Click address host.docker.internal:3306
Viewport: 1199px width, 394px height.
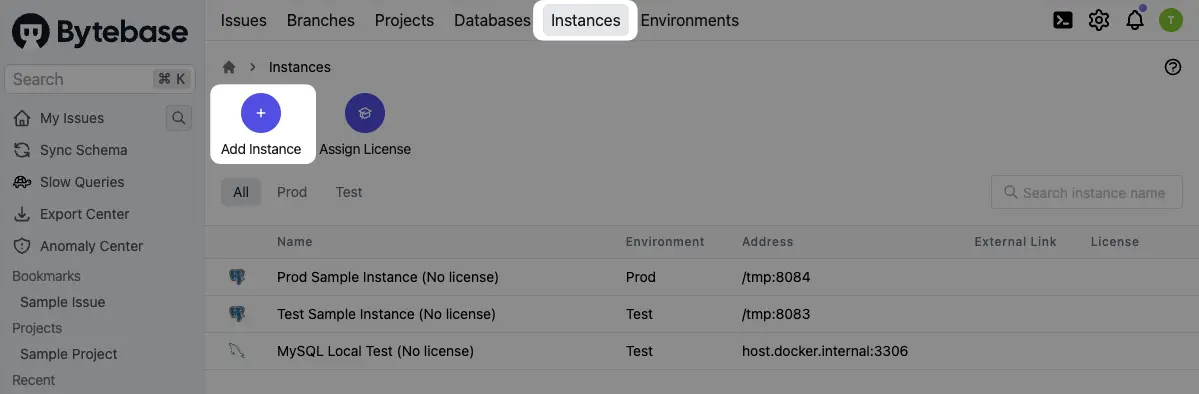(x=825, y=351)
